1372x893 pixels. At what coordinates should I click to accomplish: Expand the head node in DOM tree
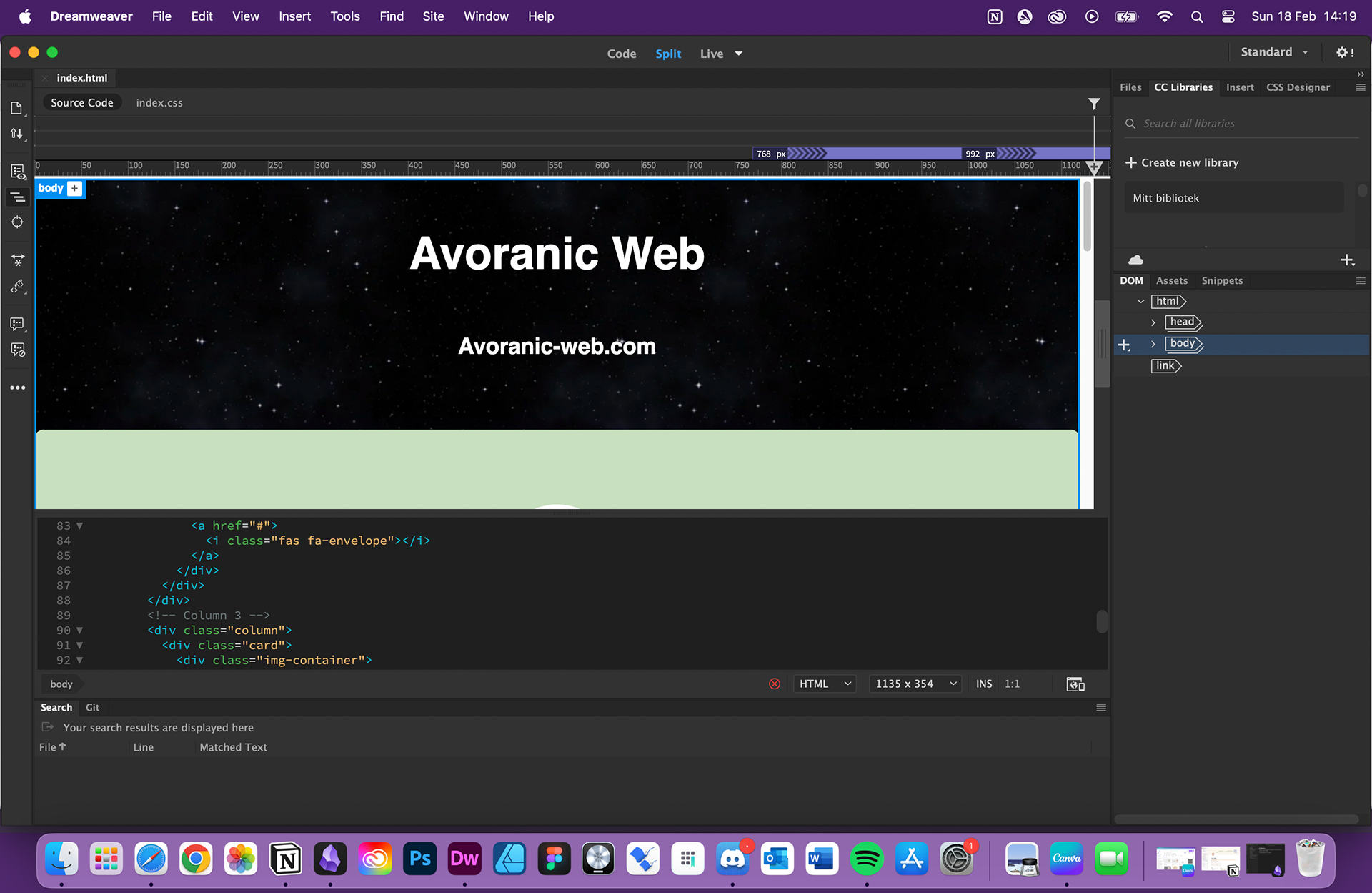1153,322
